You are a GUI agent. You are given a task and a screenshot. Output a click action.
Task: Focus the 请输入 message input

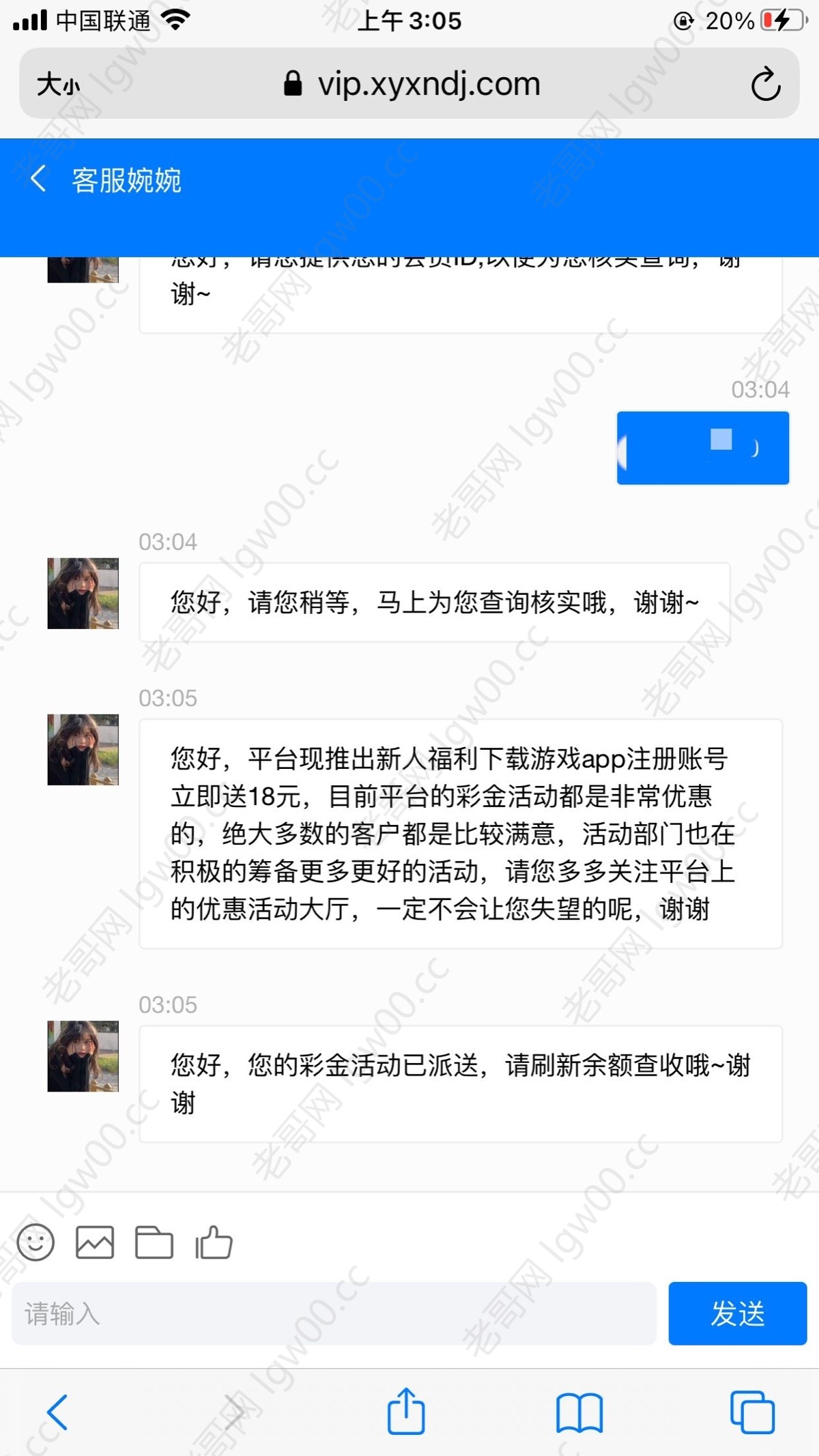point(334,1313)
